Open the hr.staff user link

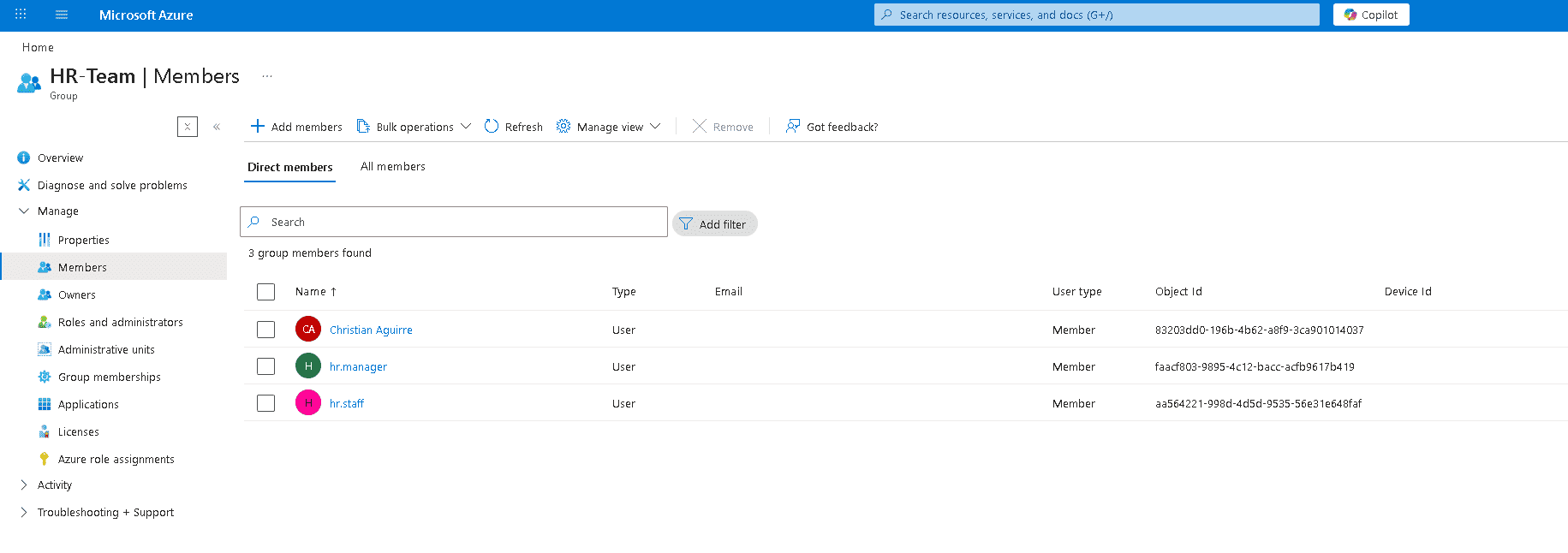pyautogui.click(x=347, y=404)
